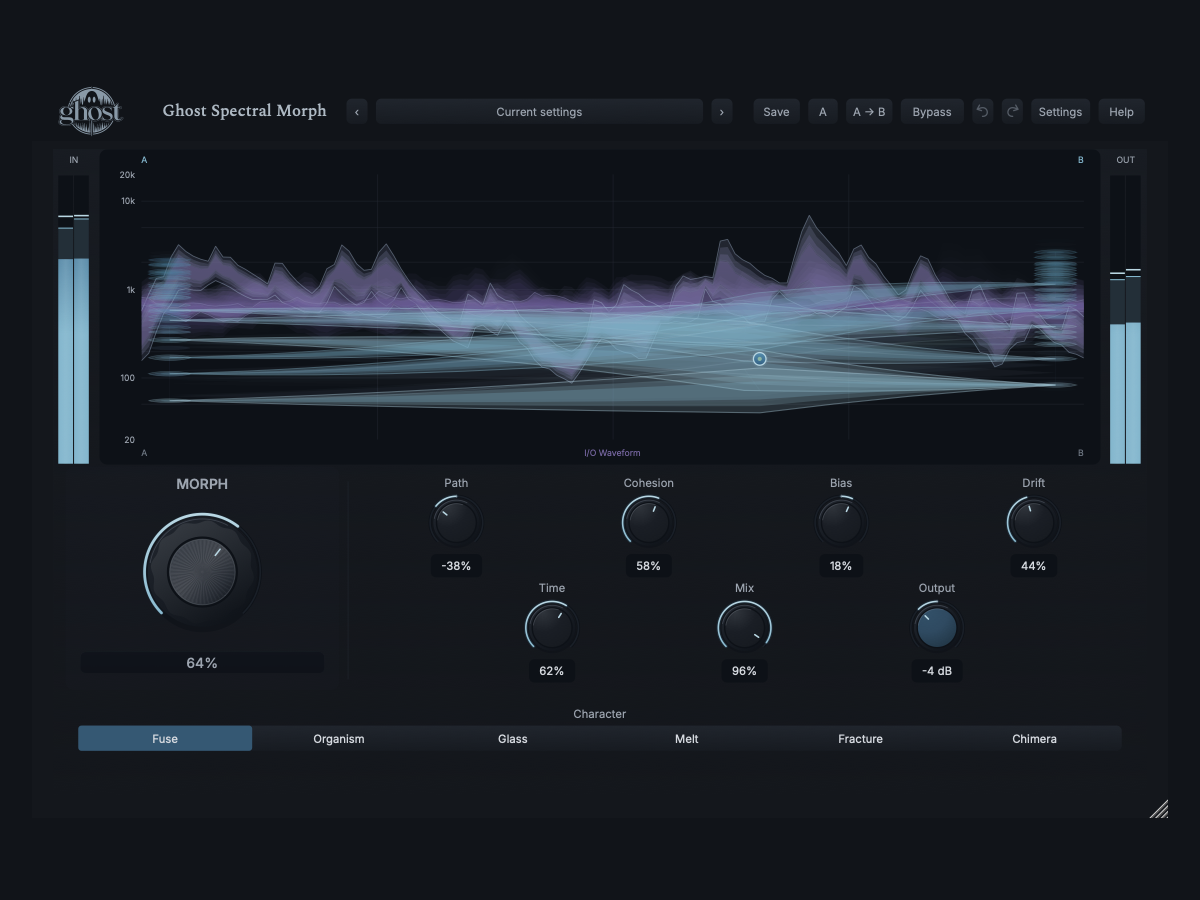Viewport: 1200px width, 900px height.
Task: Click the Ghost Spectral Morph title
Action: [x=245, y=111]
